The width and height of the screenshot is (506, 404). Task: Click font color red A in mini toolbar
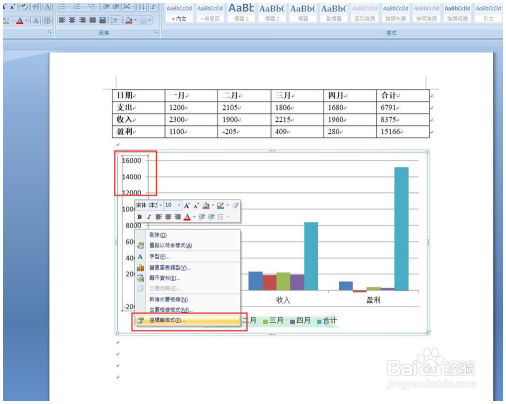[187, 217]
